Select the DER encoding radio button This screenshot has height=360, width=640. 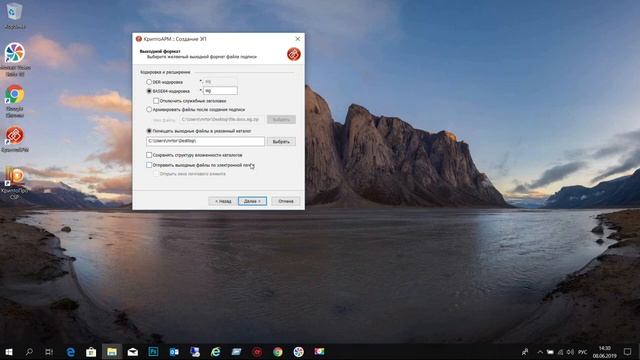[149, 82]
